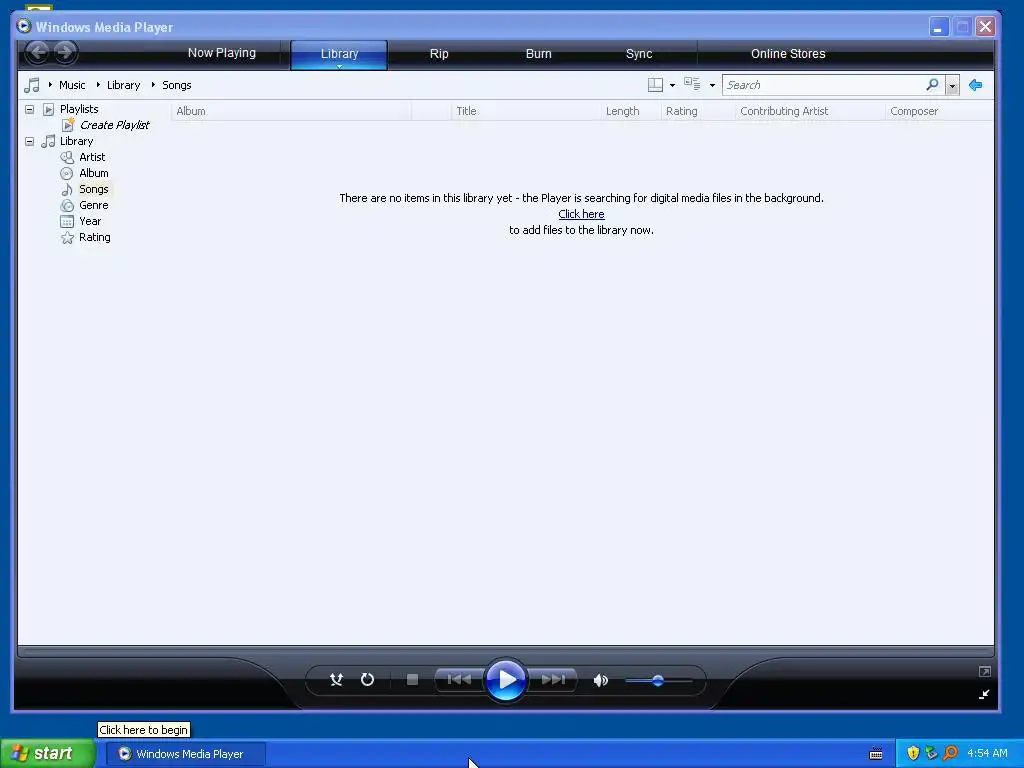Click the orange magnifier tray icon
The width and height of the screenshot is (1024, 768).
coord(950,754)
